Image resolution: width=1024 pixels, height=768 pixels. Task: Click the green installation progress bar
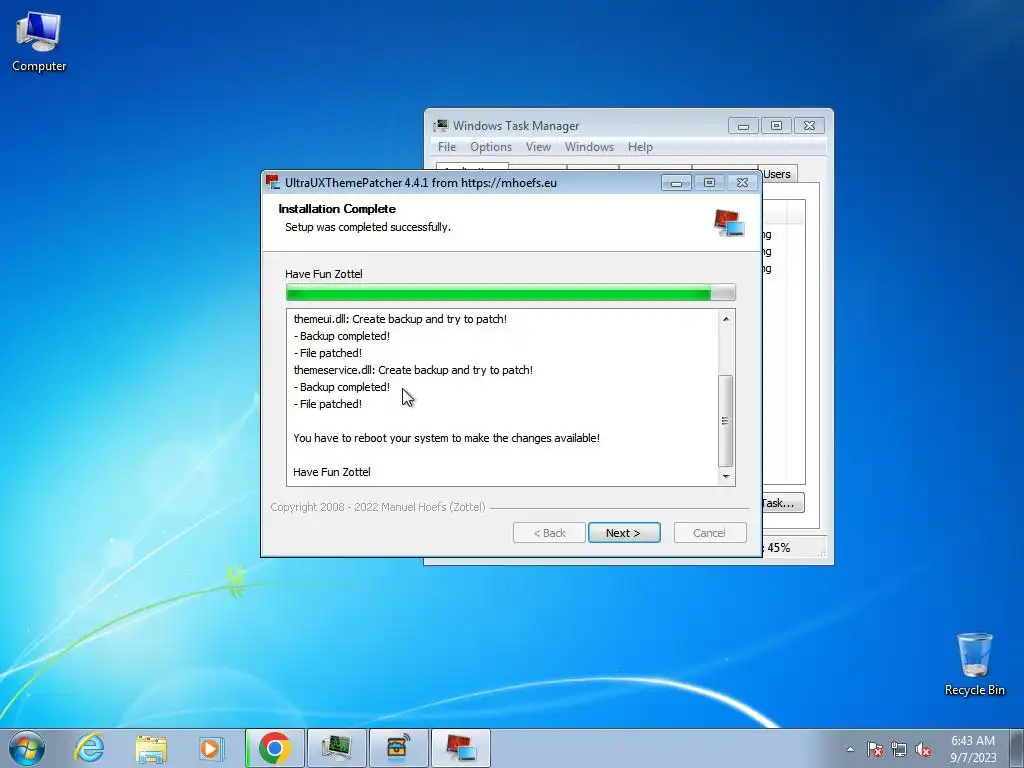pos(510,293)
